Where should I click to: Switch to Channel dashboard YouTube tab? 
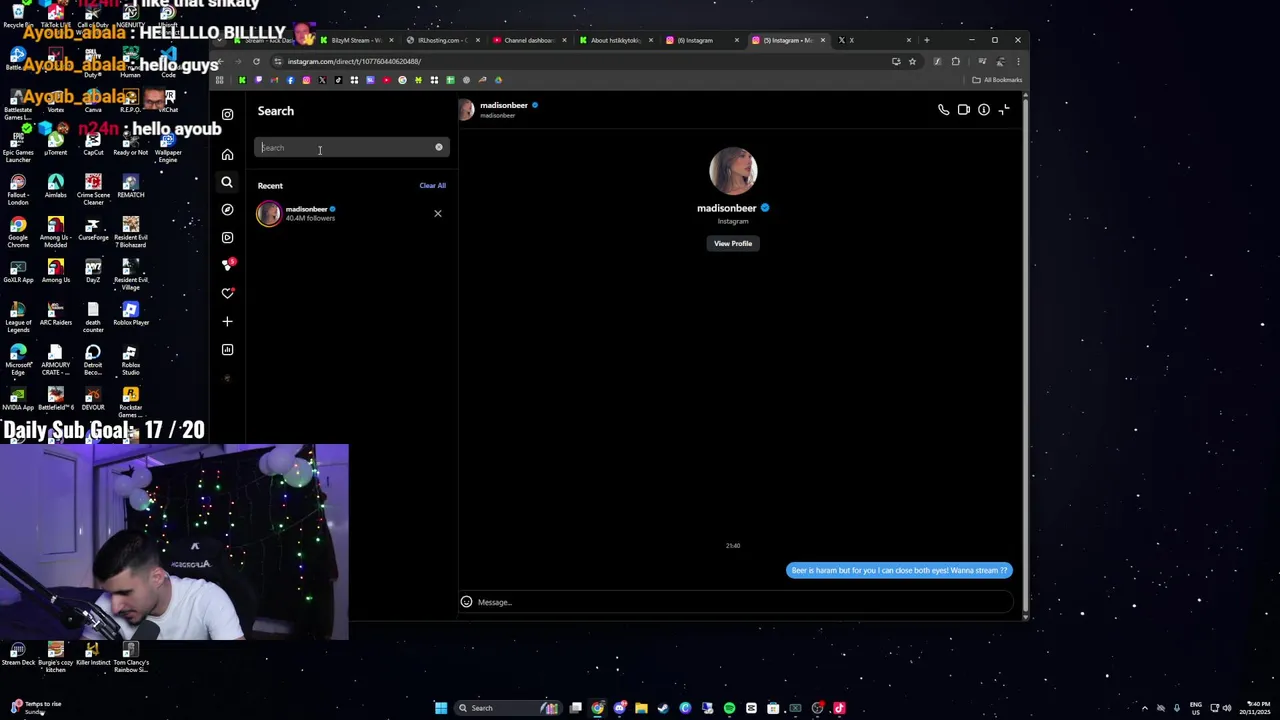point(530,40)
